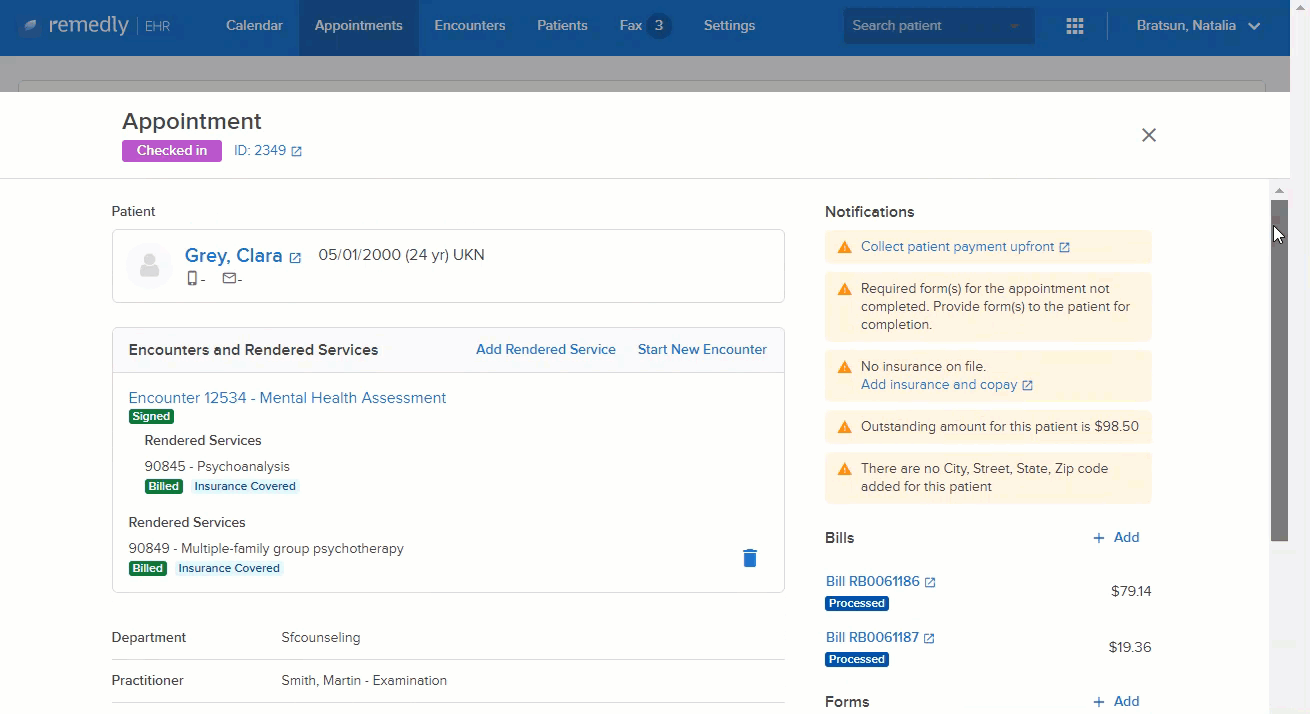Click Start New Encounter
This screenshot has height=714, width=1310.
click(x=702, y=350)
